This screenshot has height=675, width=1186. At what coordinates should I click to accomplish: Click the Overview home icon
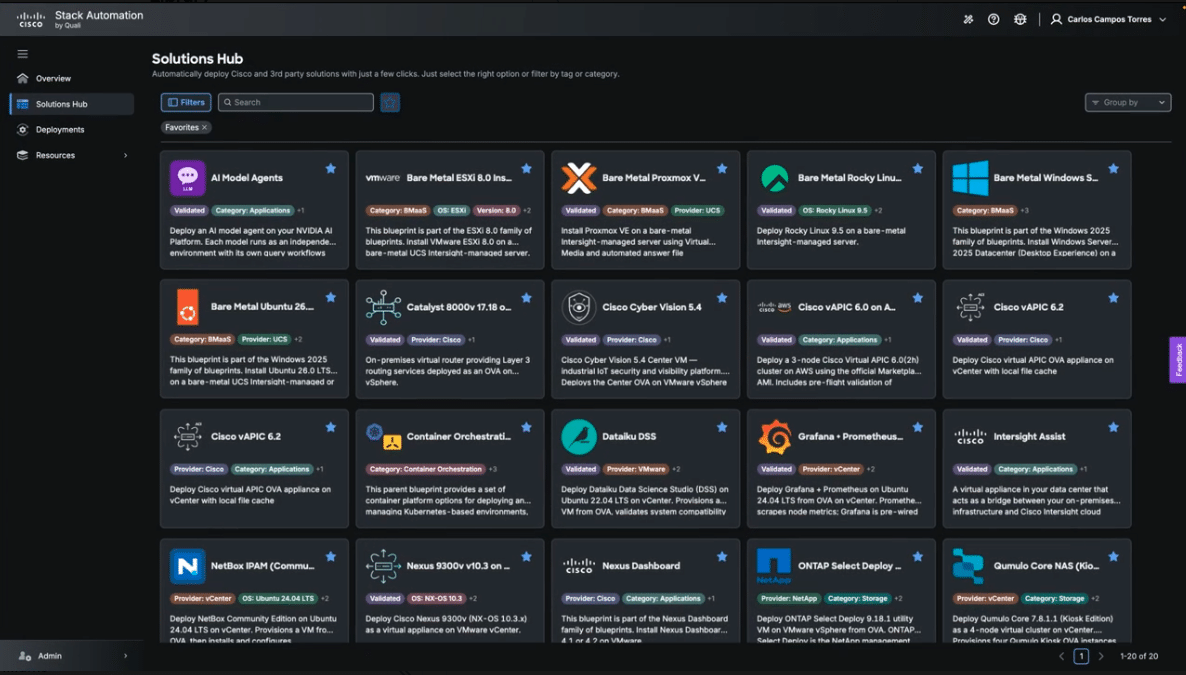click(23, 78)
